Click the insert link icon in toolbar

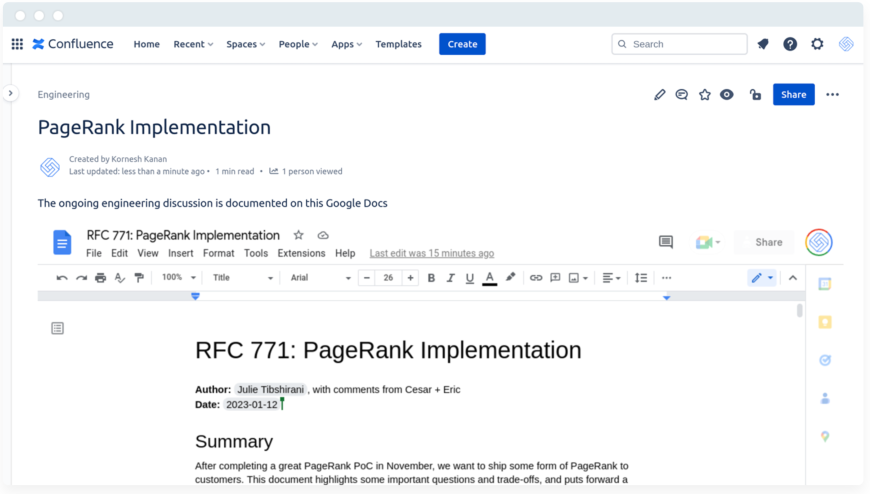pos(536,278)
